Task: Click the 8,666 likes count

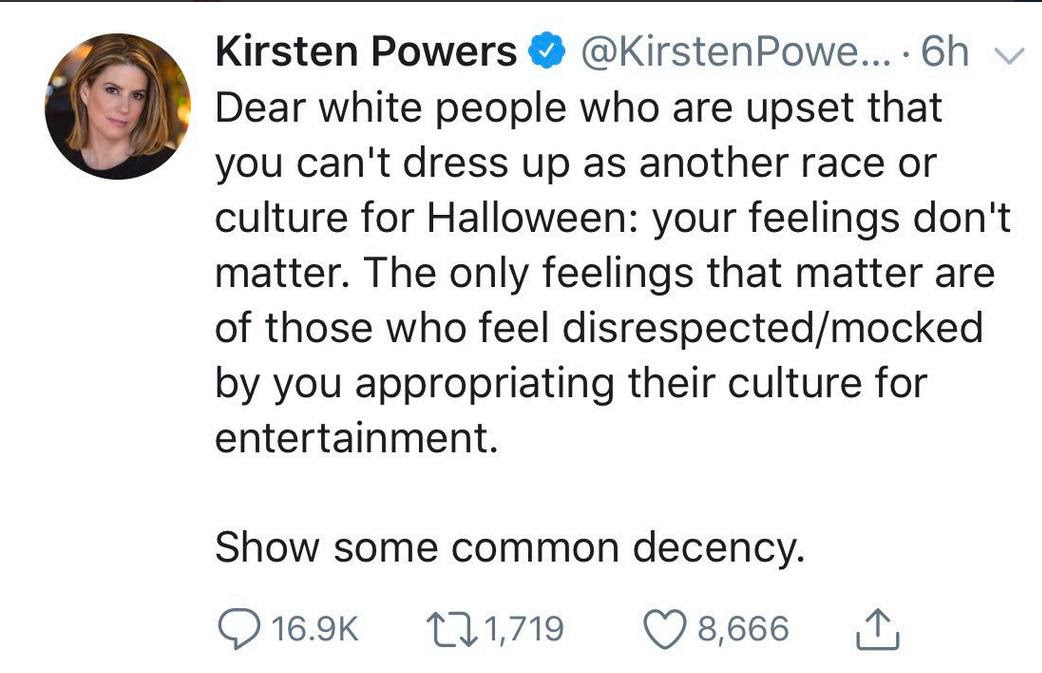Action: tap(739, 629)
